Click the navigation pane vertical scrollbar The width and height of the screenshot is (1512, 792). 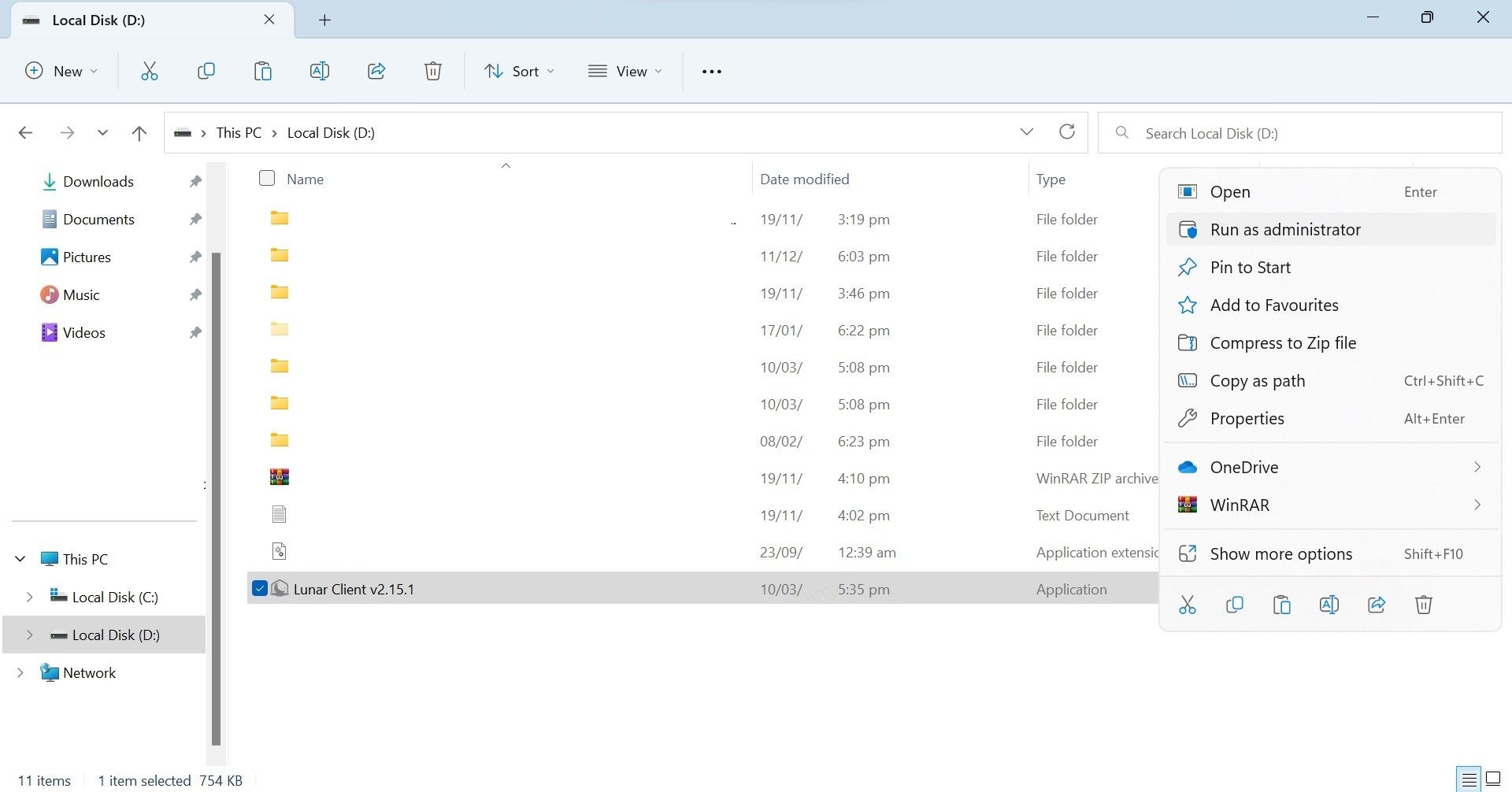(x=217, y=496)
